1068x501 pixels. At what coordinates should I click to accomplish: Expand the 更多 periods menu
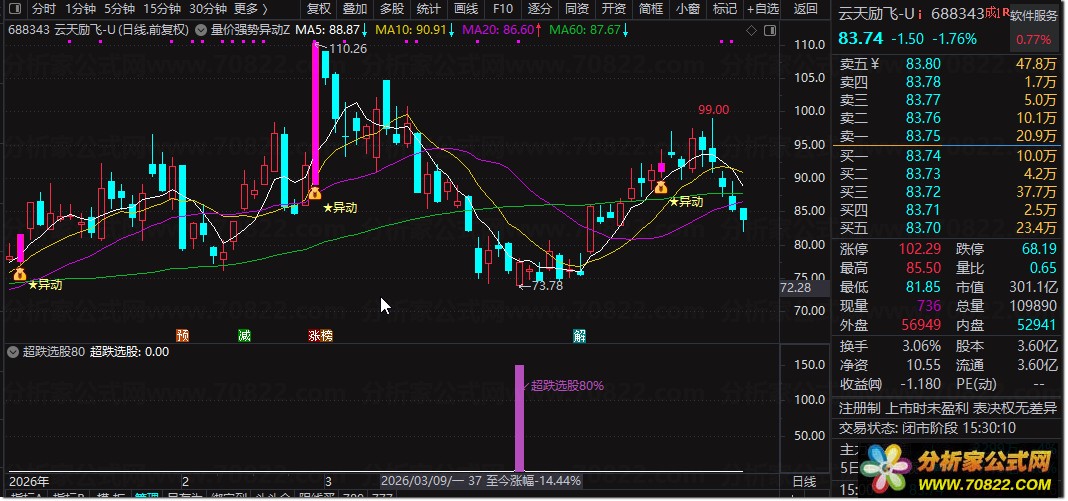pyautogui.click(x=251, y=9)
